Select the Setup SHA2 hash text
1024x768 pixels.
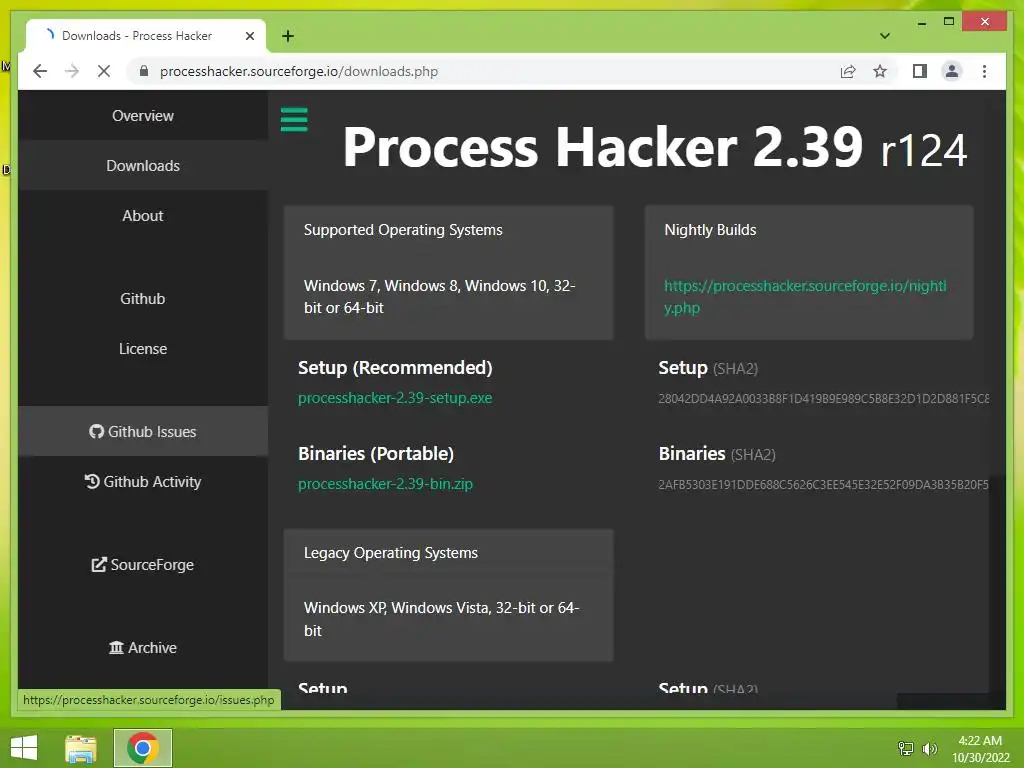pyautogui.click(x=824, y=398)
